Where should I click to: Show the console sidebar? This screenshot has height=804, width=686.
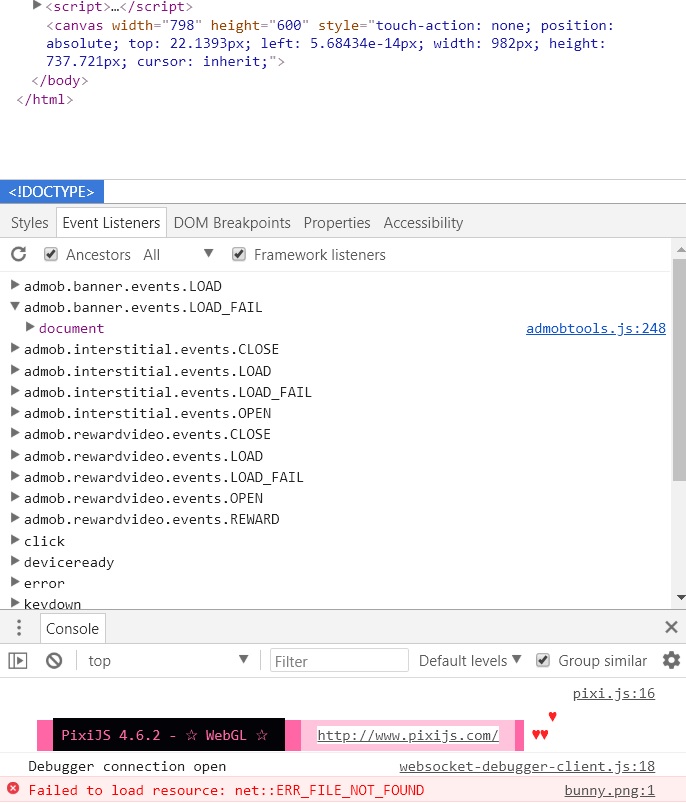point(18,660)
